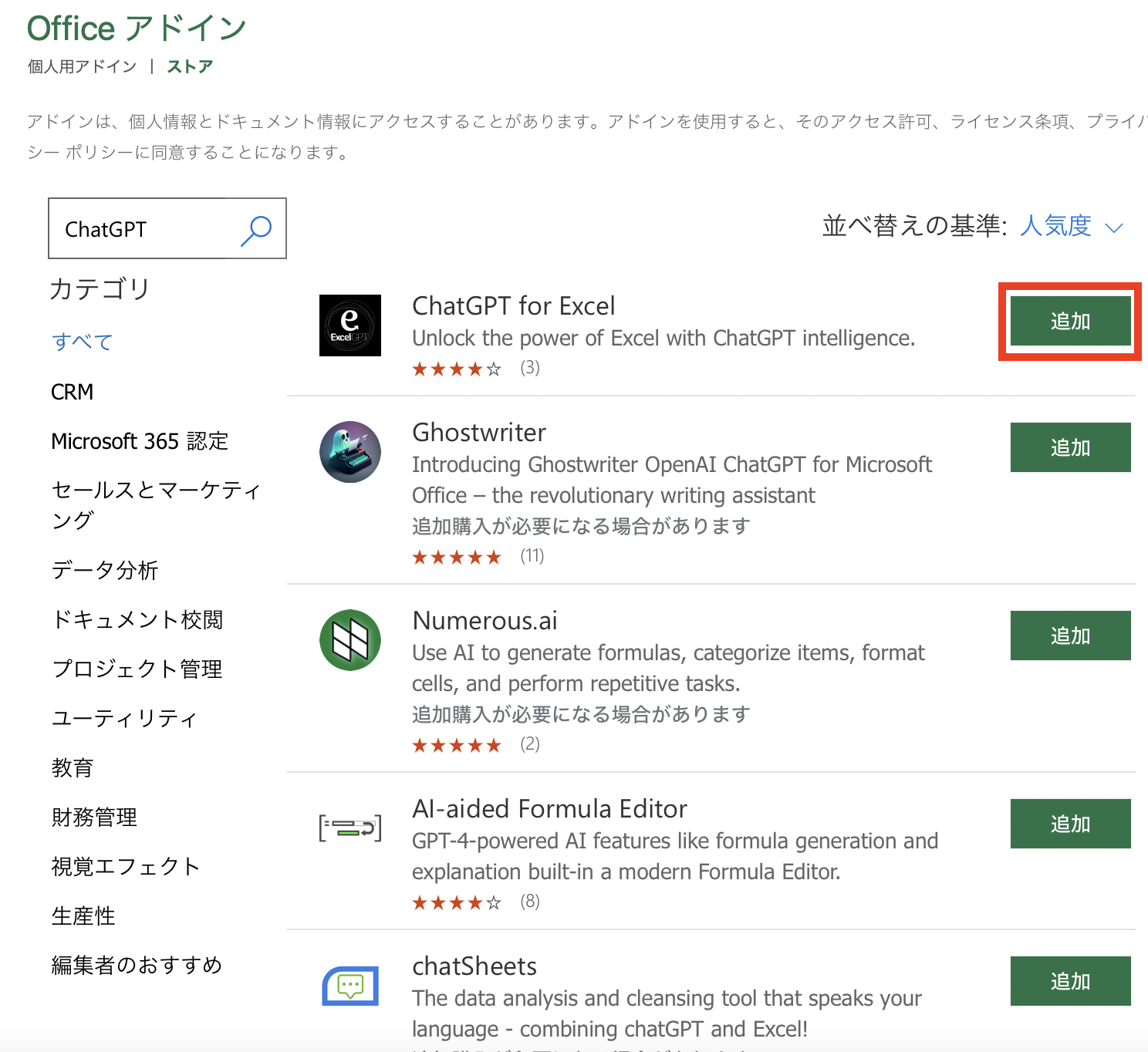1148x1052 pixels.
Task: Add the ChatGPT for Excel add-in
Action: [1070, 321]
